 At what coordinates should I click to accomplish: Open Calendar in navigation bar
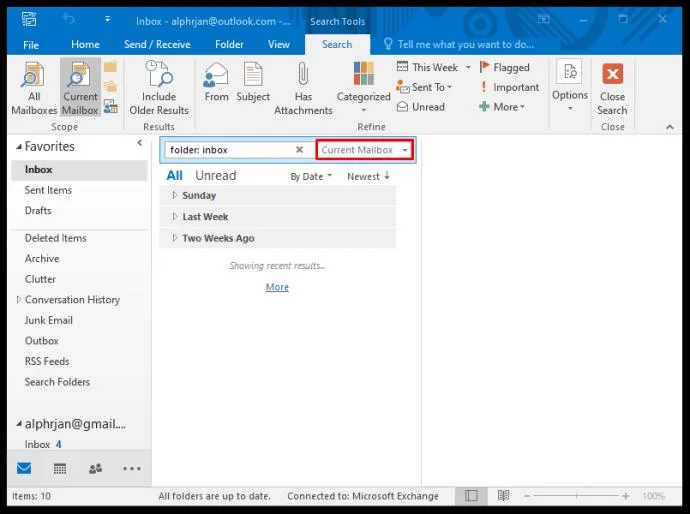coord(60,469)
